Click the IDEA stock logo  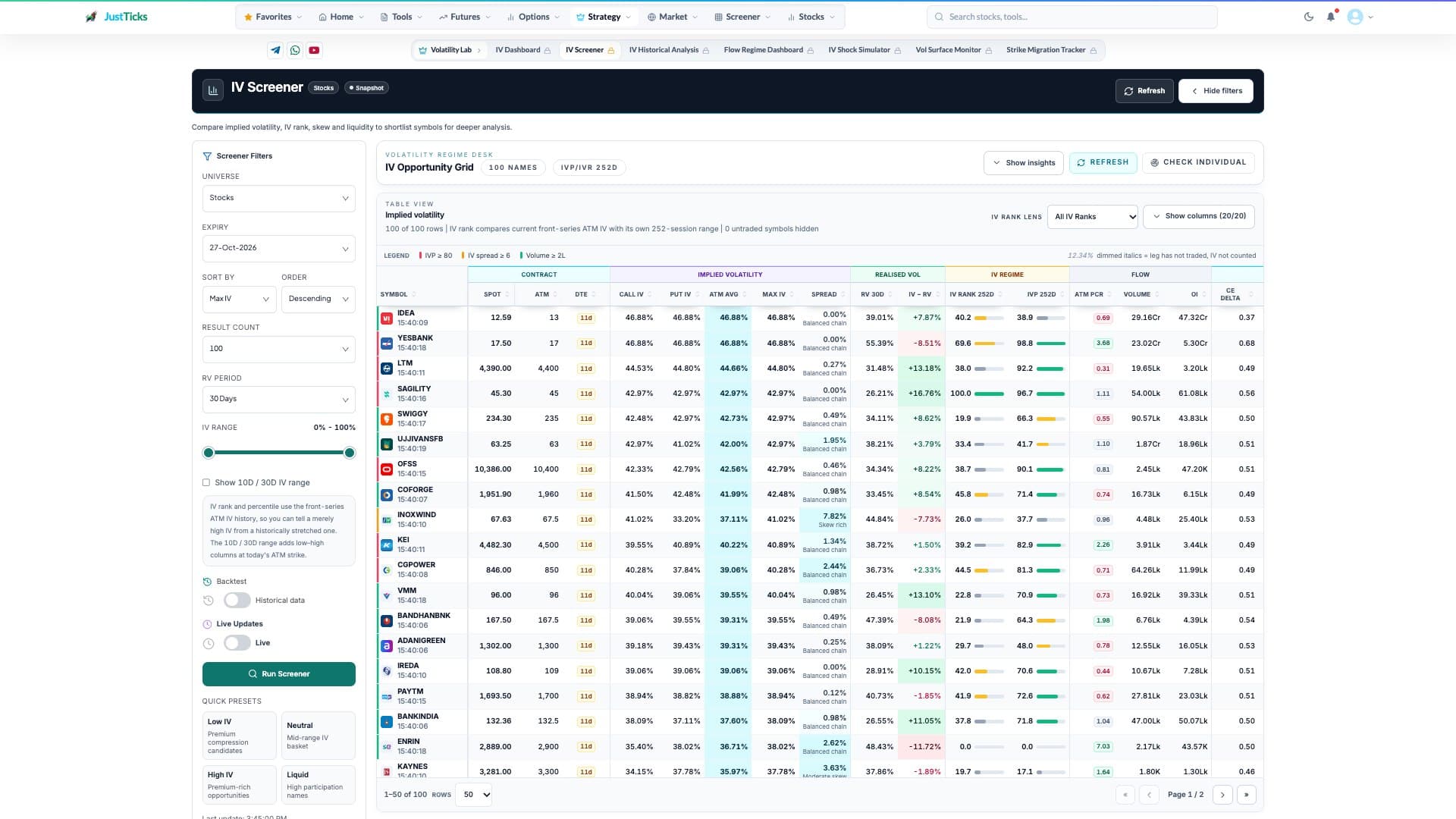[x=387, y=318]
